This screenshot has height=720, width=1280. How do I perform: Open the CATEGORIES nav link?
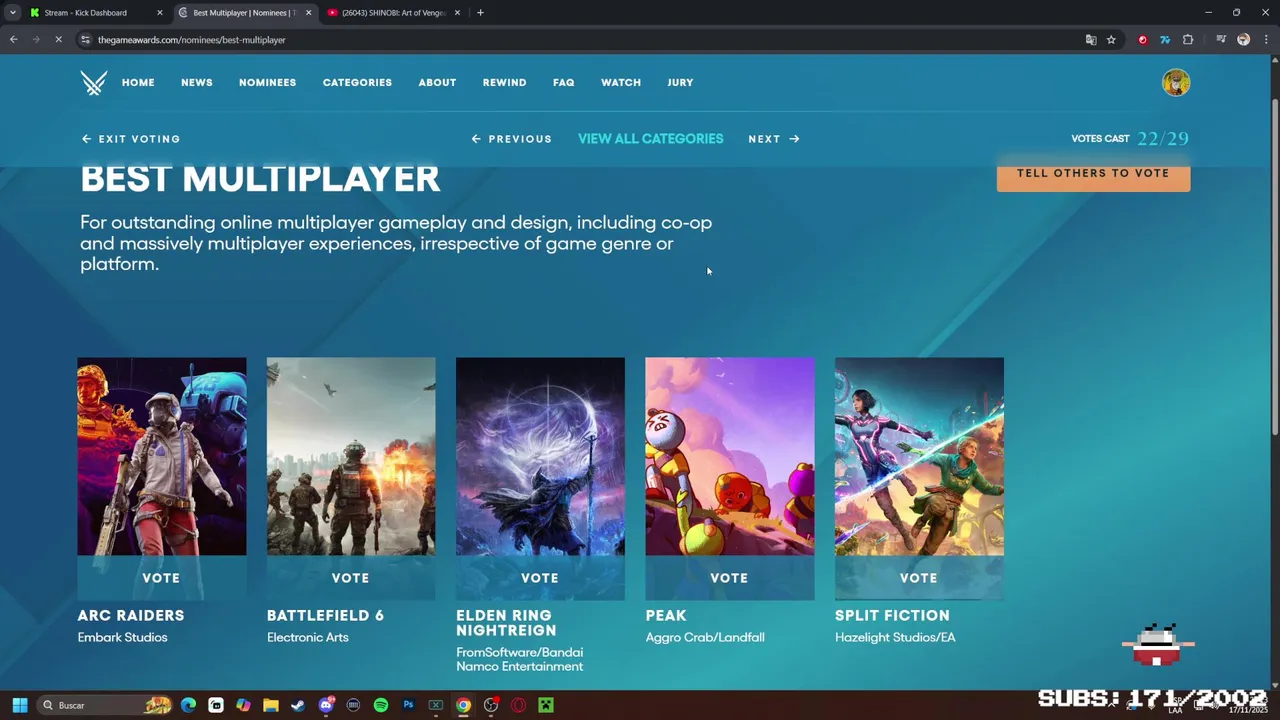point(357,83)
